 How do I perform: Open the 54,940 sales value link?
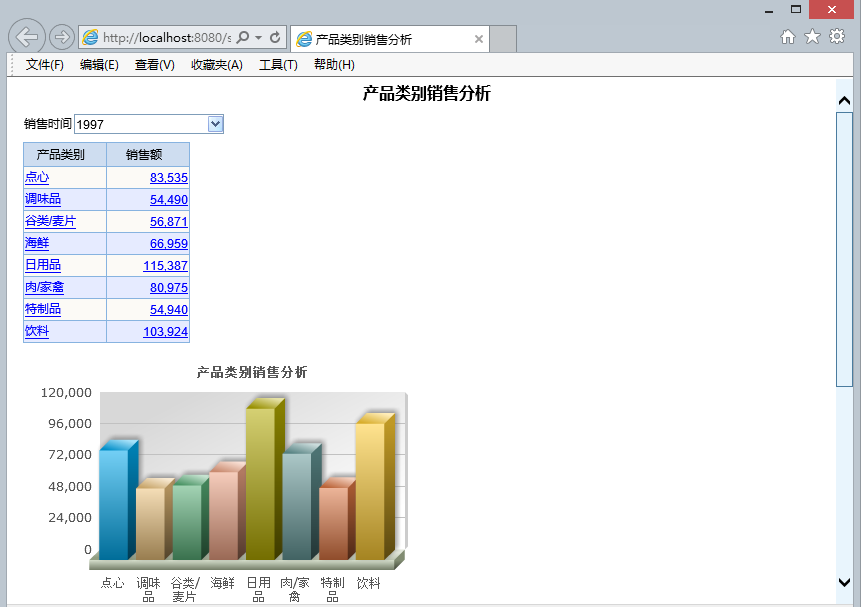tap(169, 310)
